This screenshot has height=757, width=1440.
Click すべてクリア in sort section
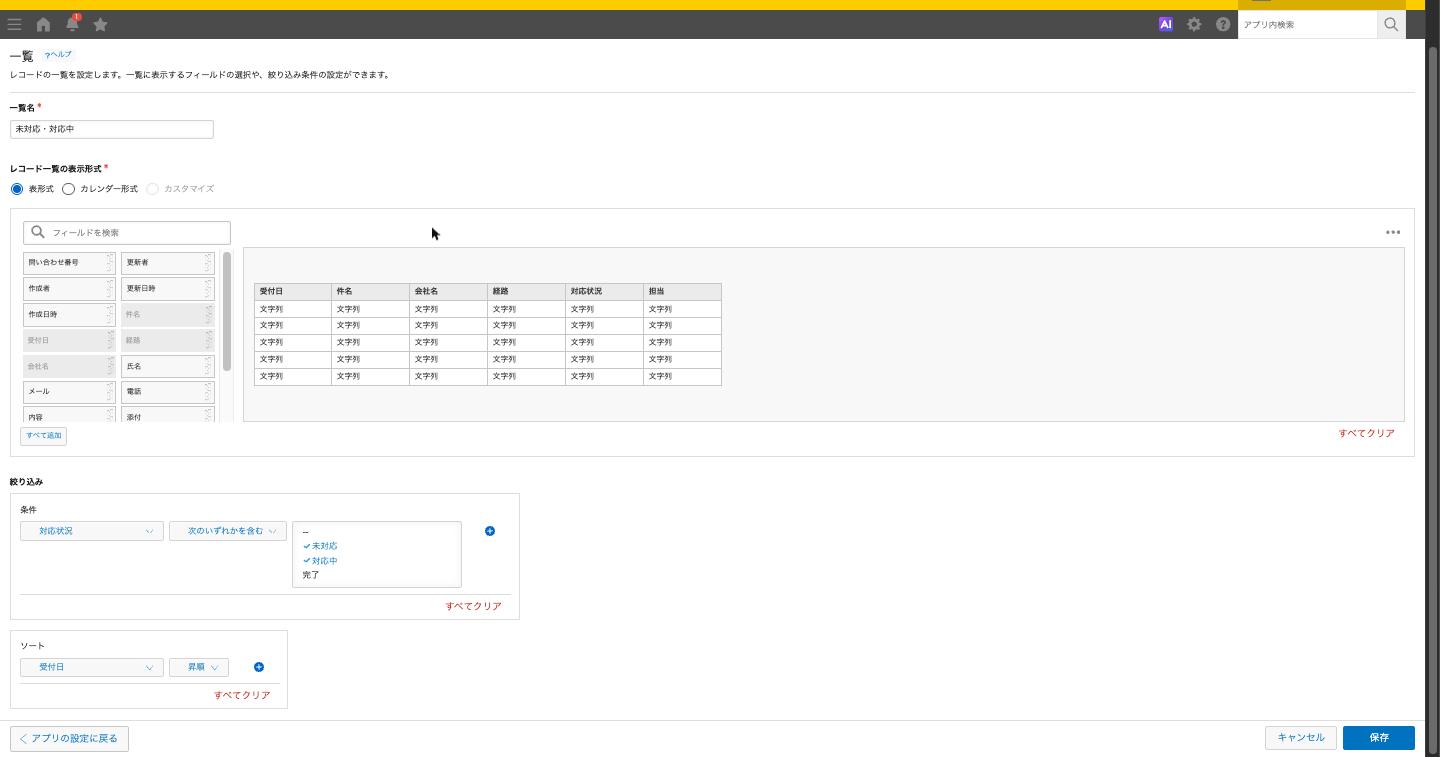[x=242, y=695]
